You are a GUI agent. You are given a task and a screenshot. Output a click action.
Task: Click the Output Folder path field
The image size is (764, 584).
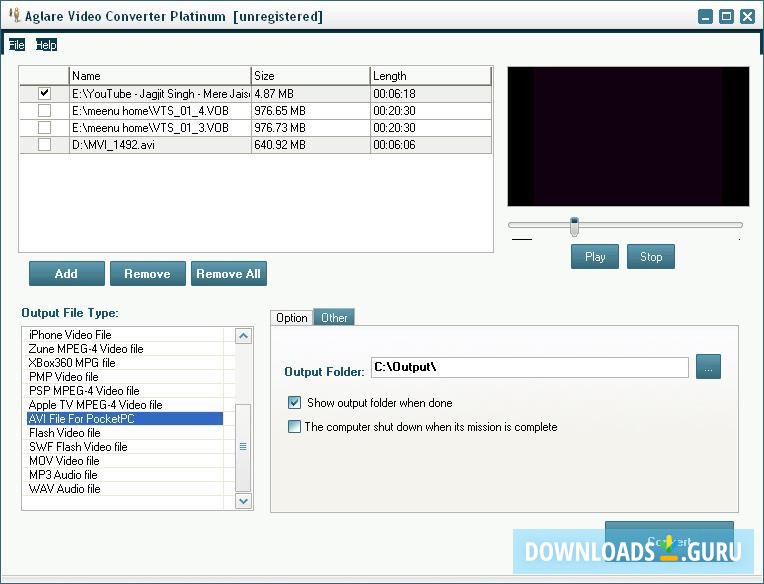click(530, 367)
